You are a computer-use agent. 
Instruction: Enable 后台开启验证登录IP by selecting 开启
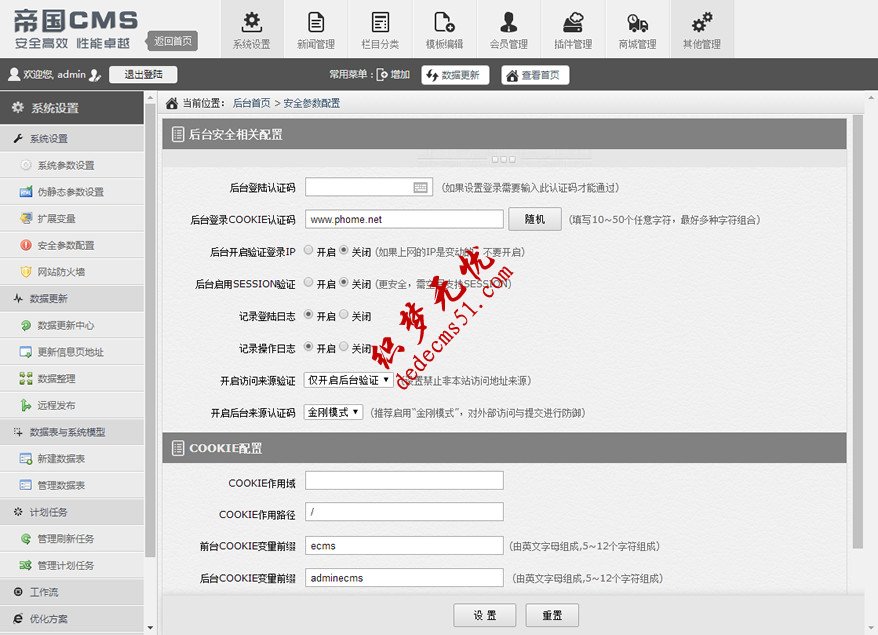308,250
